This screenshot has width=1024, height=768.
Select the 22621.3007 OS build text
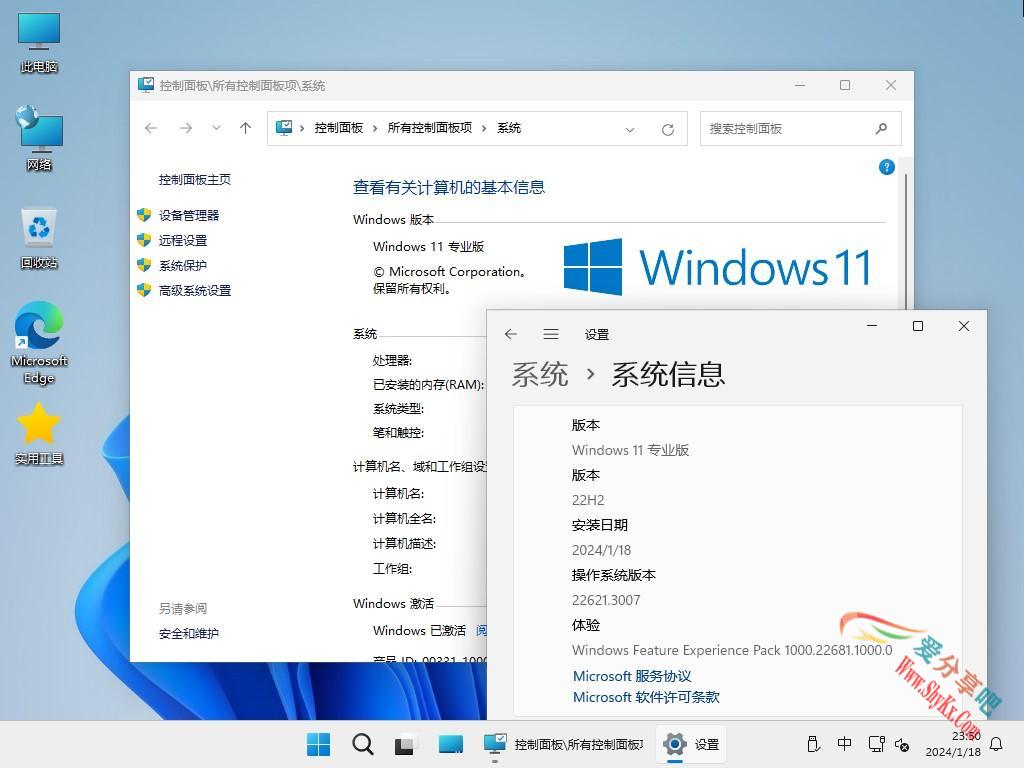point(606,600)
